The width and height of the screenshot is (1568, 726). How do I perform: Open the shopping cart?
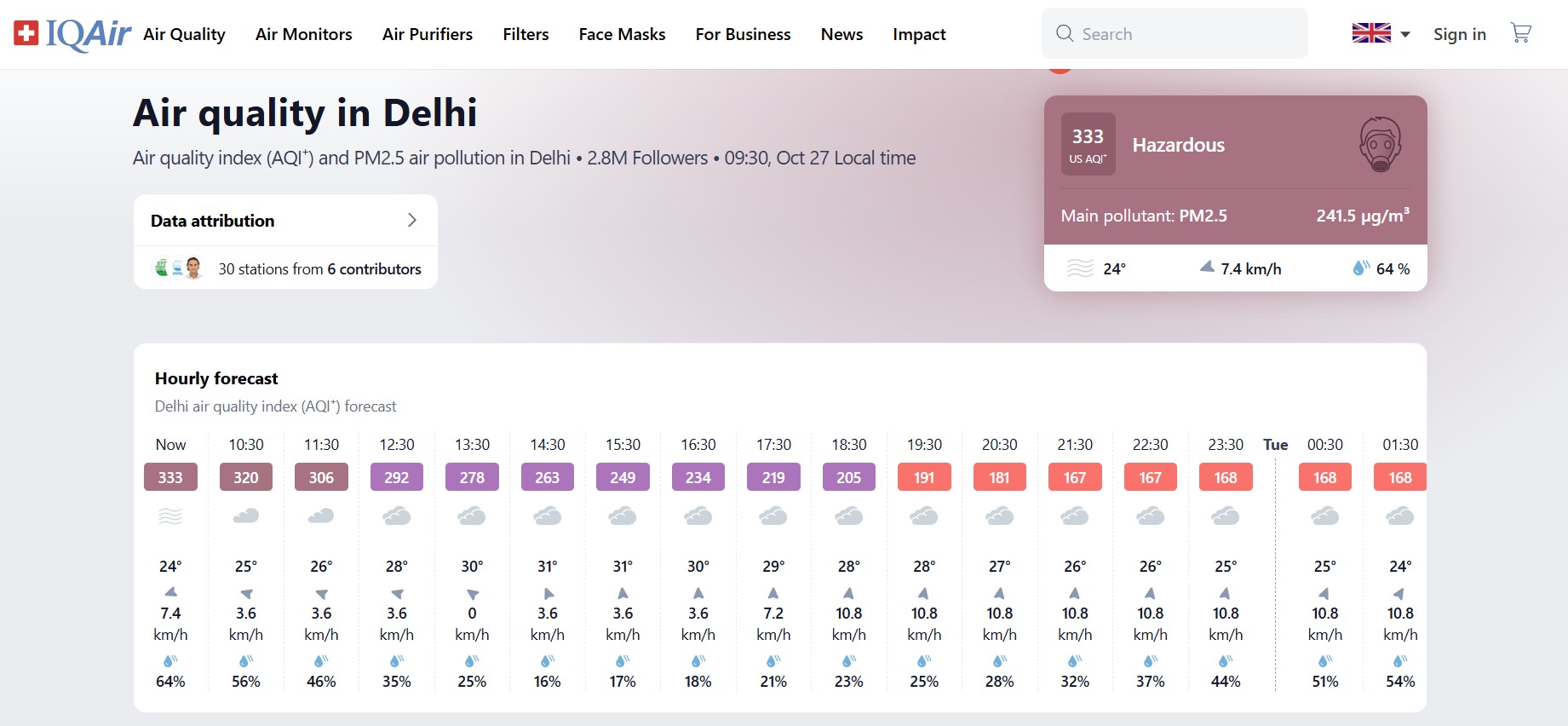[x=1520, y=33]
